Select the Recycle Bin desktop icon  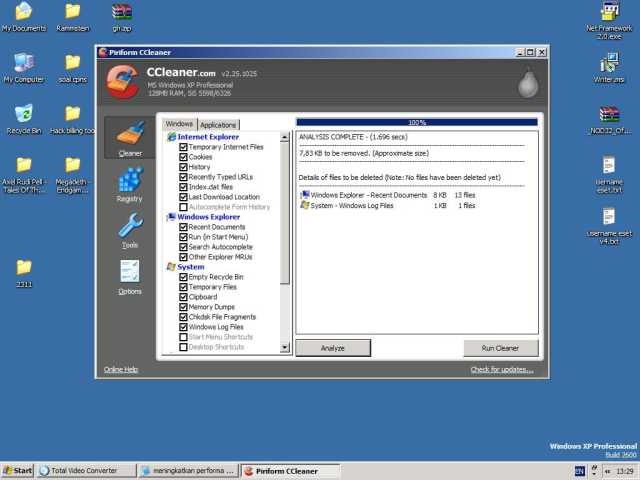(x=24, y=119)
